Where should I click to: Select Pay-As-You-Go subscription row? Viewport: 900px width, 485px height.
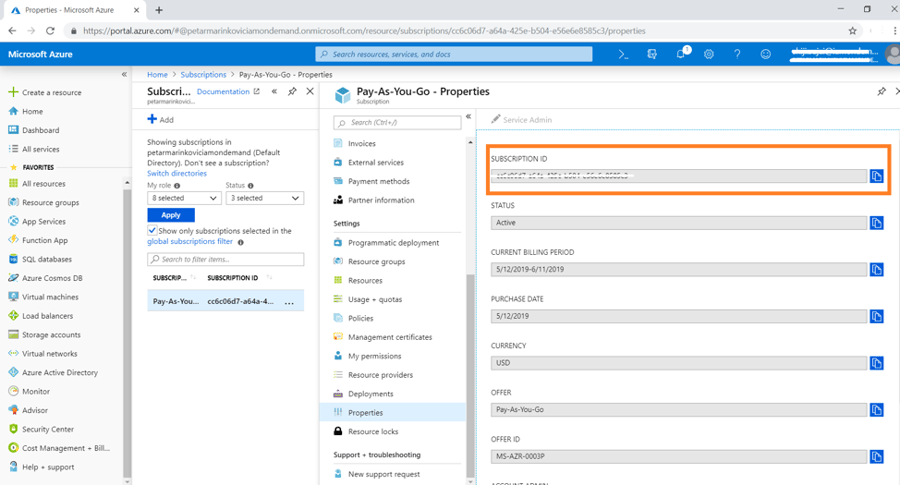point(225,300)
